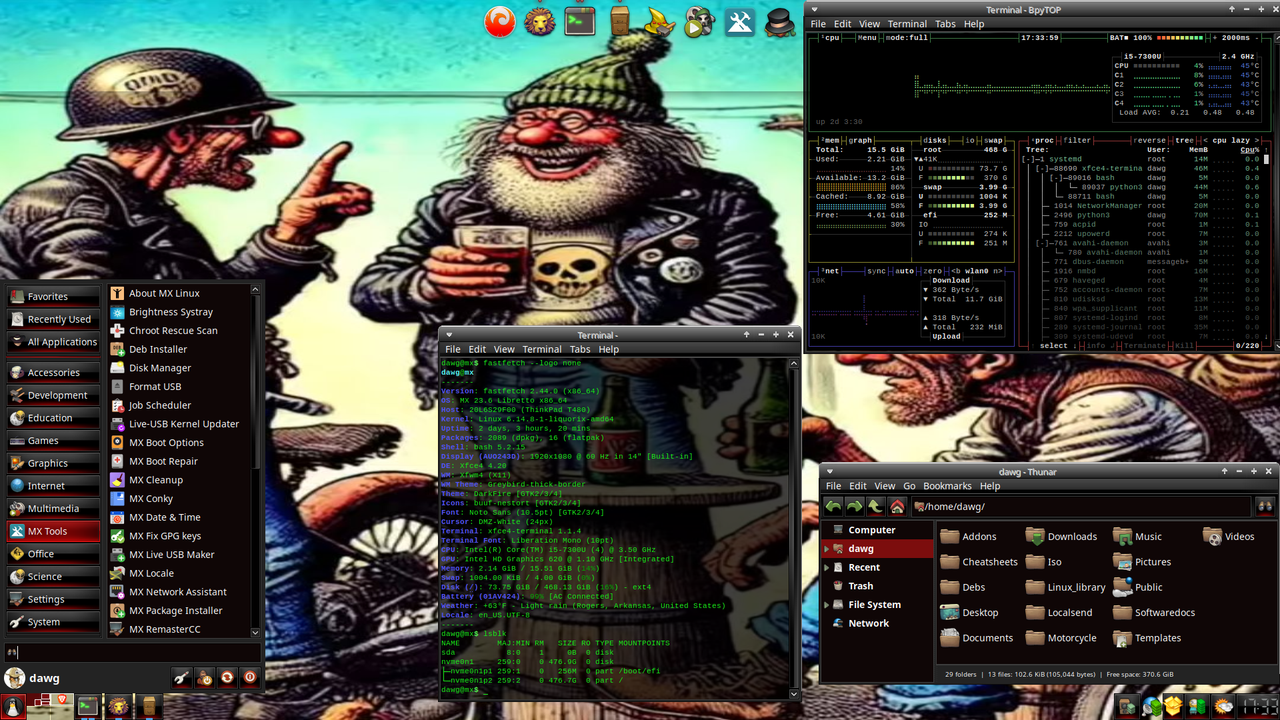Screen dimensions: 1280x720
Task: Launch the terminal icon in top dock
Action: pos(580,20)
